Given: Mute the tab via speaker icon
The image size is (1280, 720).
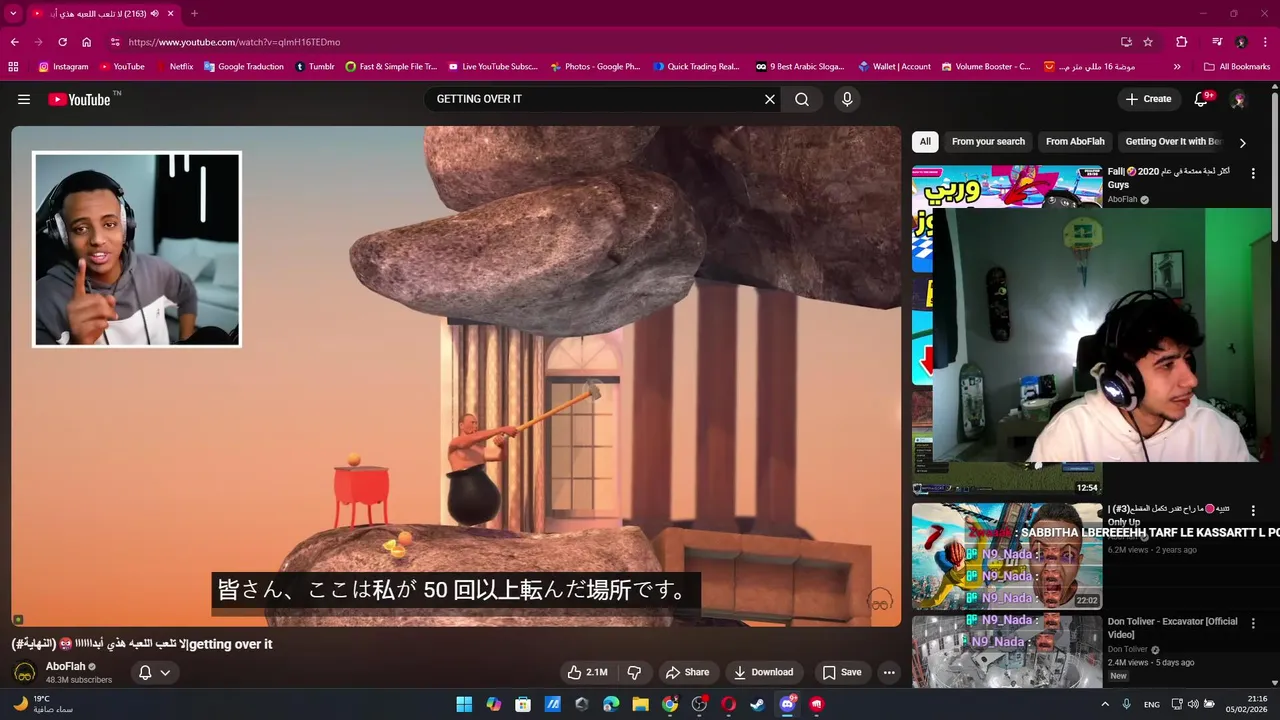Looking at the screenshot, I should click(155, 14).
